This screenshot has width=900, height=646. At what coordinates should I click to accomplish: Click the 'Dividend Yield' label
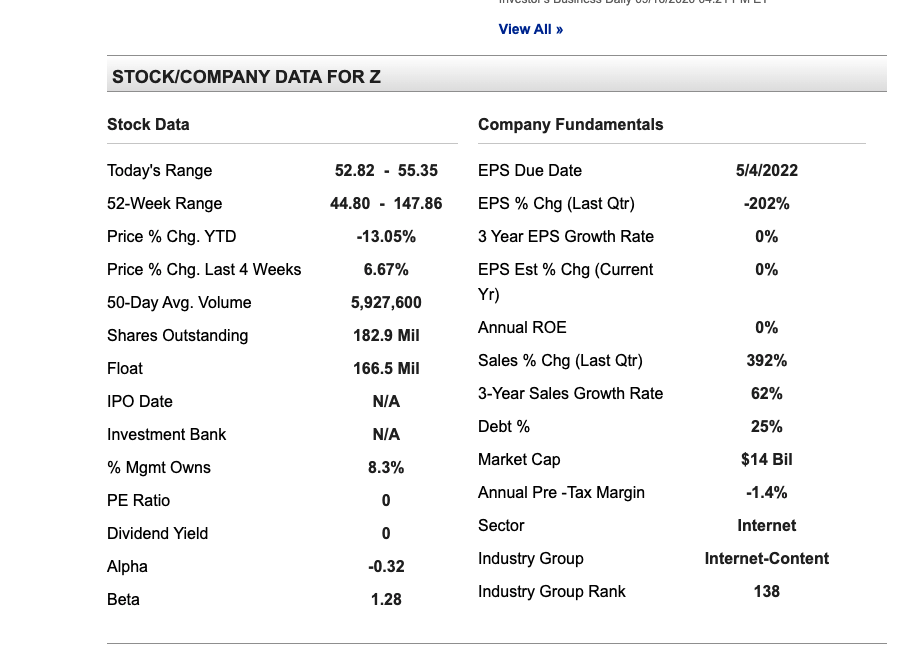pos(158,533)
